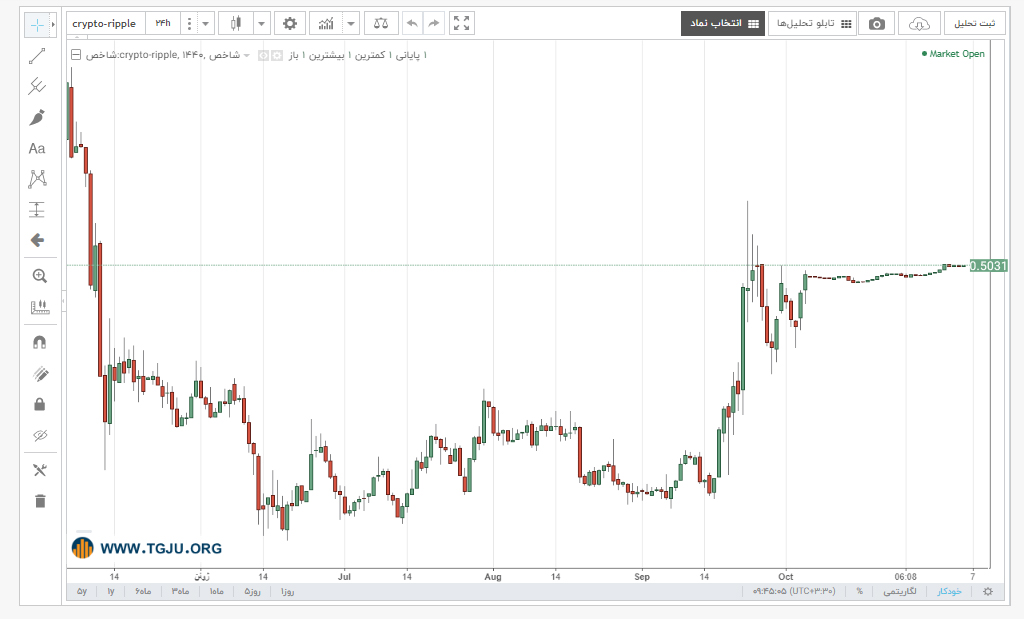Viewport: 1024px width, 619px height.
Task: Click the انتخاب نماد symbol selection button
Action: click(x=723, y=24)
